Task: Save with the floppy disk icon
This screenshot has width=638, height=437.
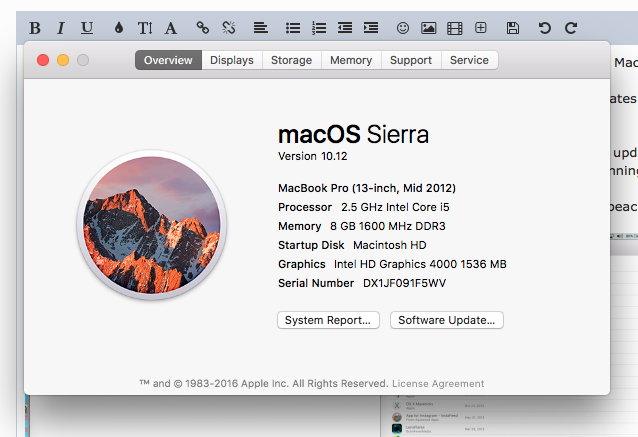Action: (513, 28)
